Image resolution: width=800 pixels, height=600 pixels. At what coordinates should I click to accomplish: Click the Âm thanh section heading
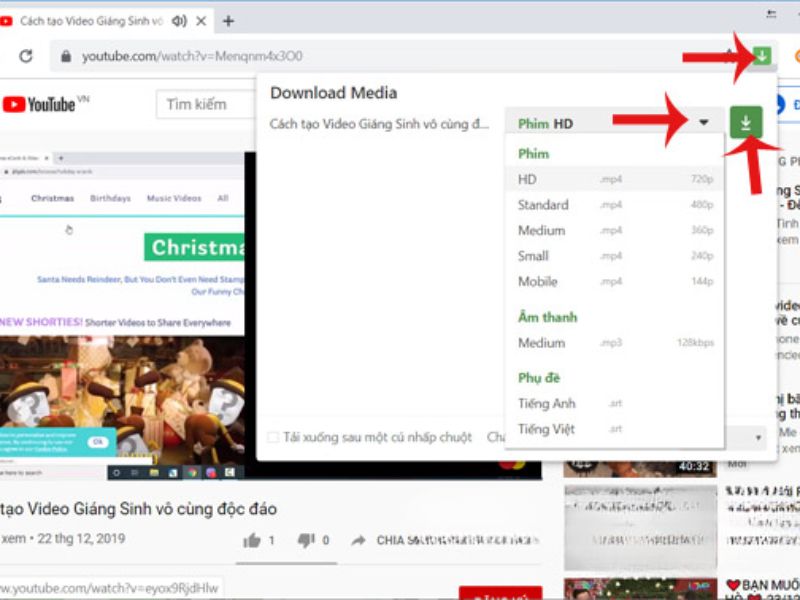[x=547, y=317]
